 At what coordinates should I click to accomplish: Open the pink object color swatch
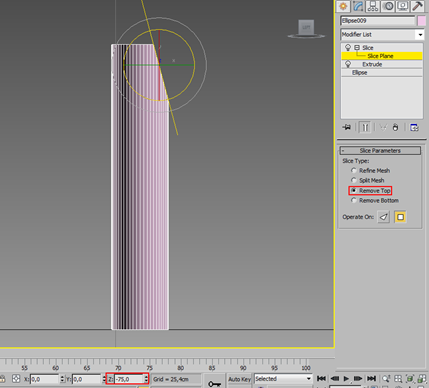point(421,21)
